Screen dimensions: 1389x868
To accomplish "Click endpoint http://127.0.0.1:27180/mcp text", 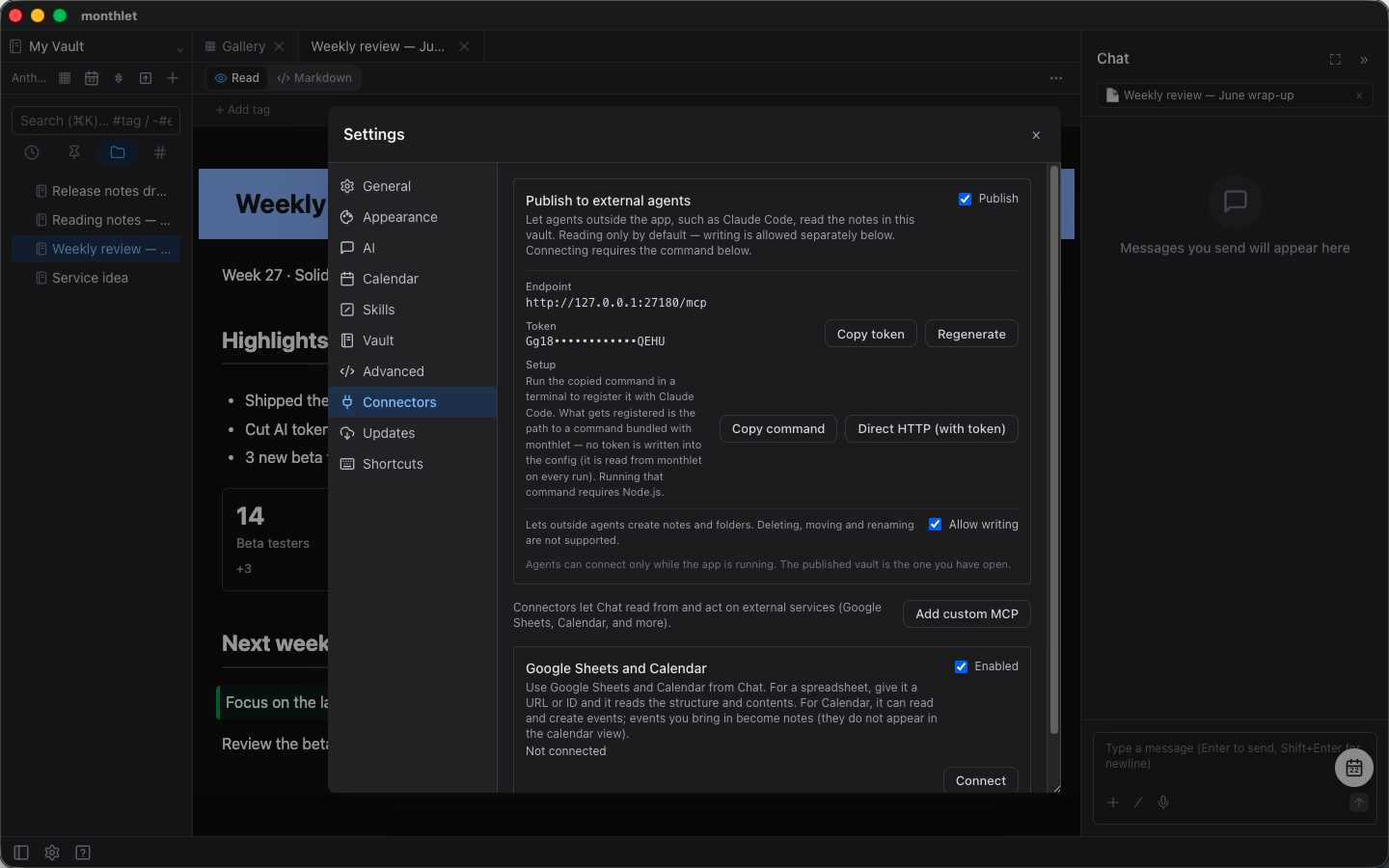I will [x=615, y=303].
